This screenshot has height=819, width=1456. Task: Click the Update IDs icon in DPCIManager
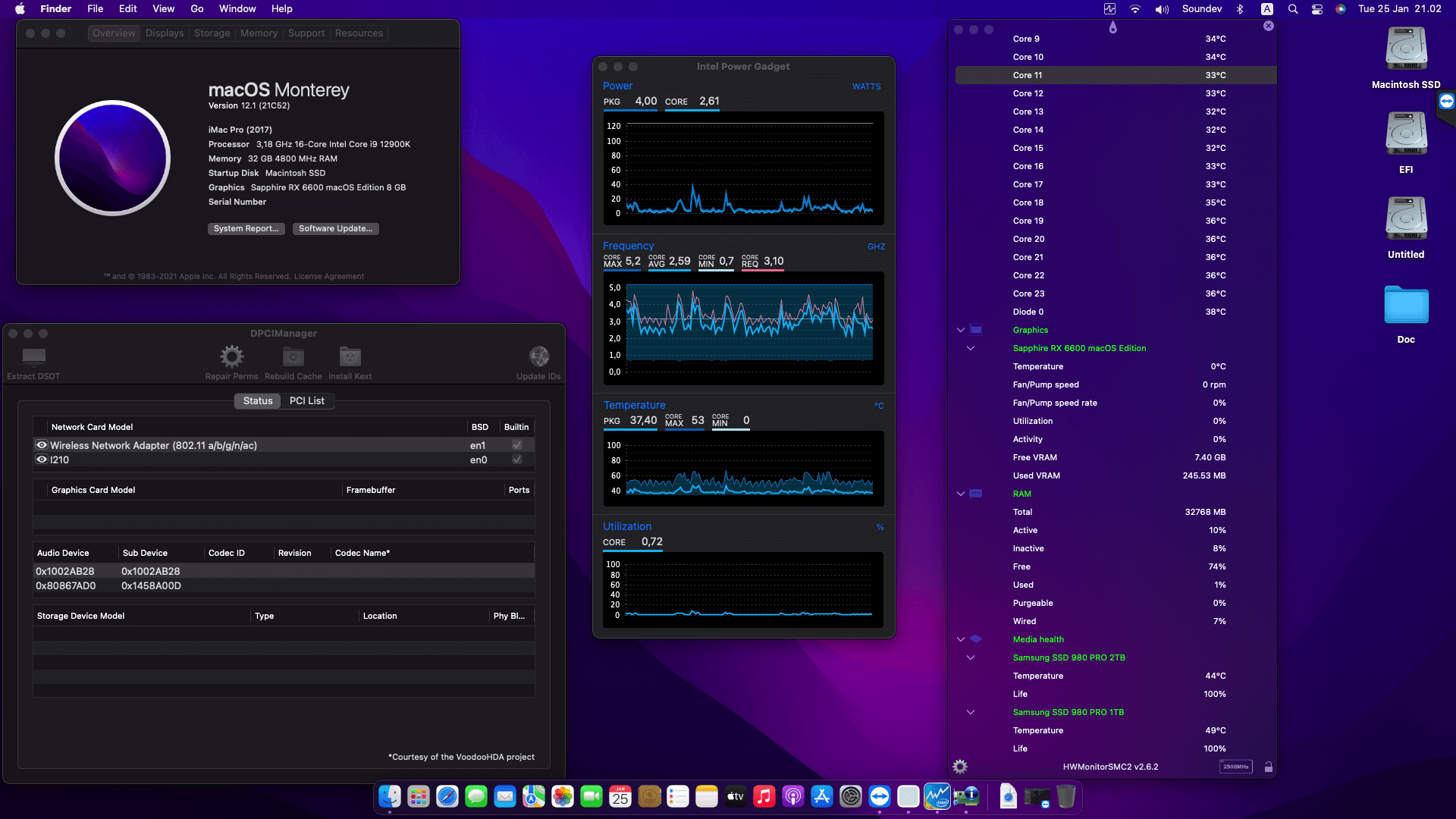coord(538,356)
